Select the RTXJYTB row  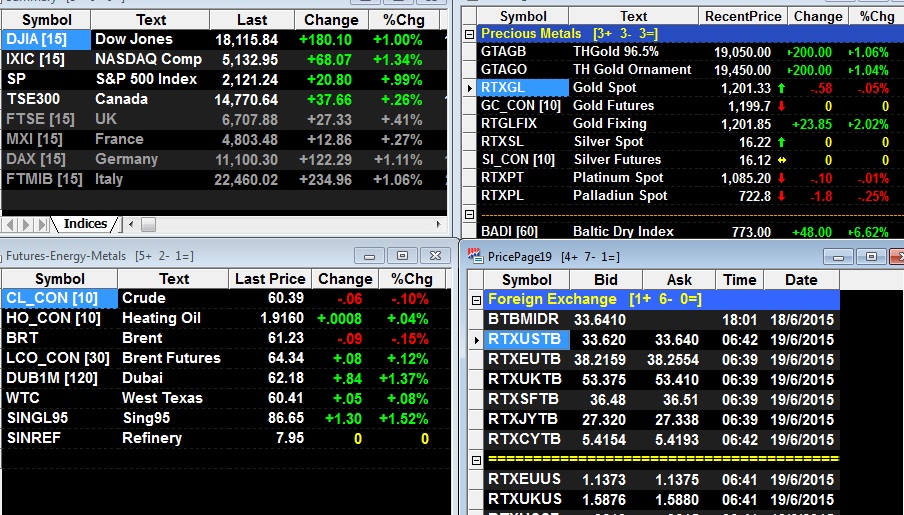[x=662, y=419]
